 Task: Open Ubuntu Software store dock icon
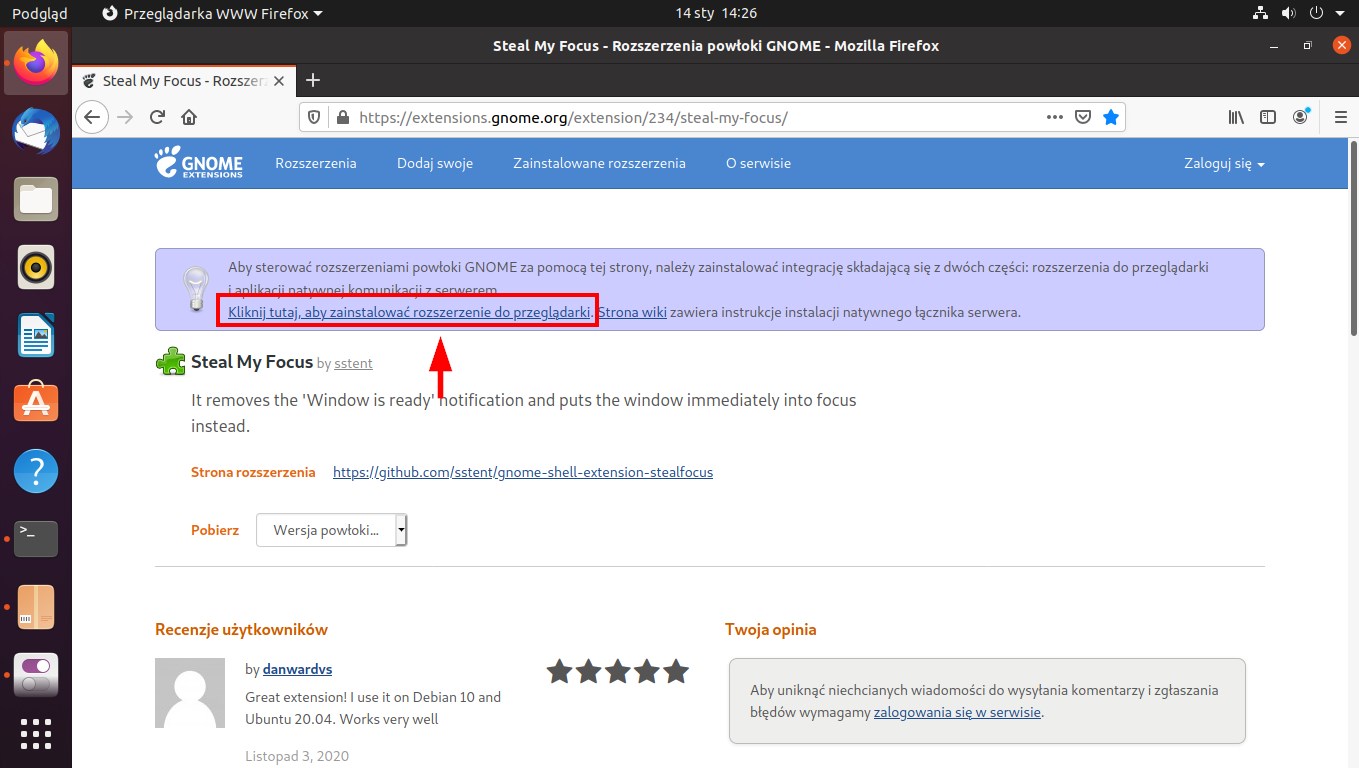tap(36, 403)
